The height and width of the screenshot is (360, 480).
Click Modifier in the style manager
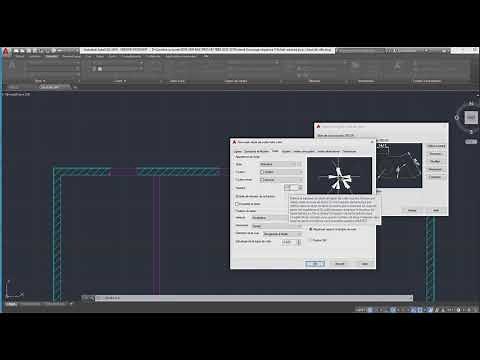pyautogui.click(x=435, y=161)
